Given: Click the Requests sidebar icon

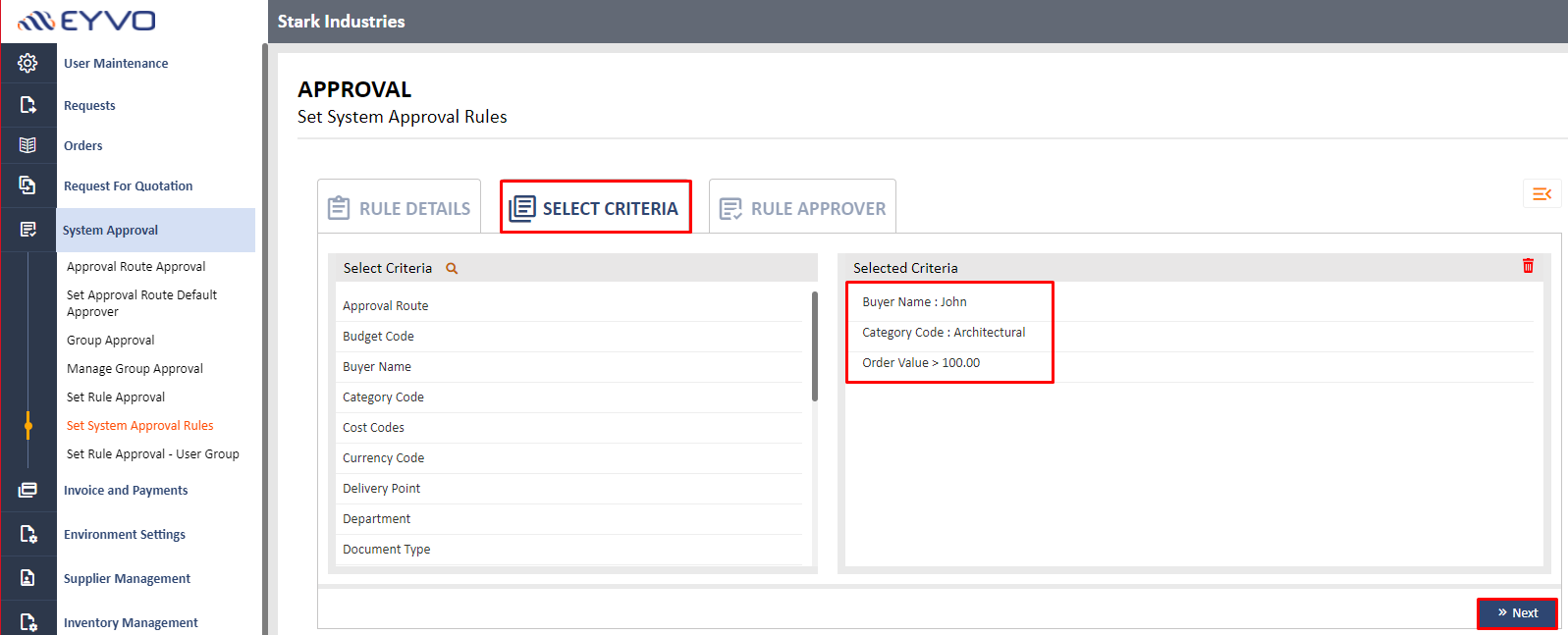Looking at the screenshot, I should pos(27,104).
